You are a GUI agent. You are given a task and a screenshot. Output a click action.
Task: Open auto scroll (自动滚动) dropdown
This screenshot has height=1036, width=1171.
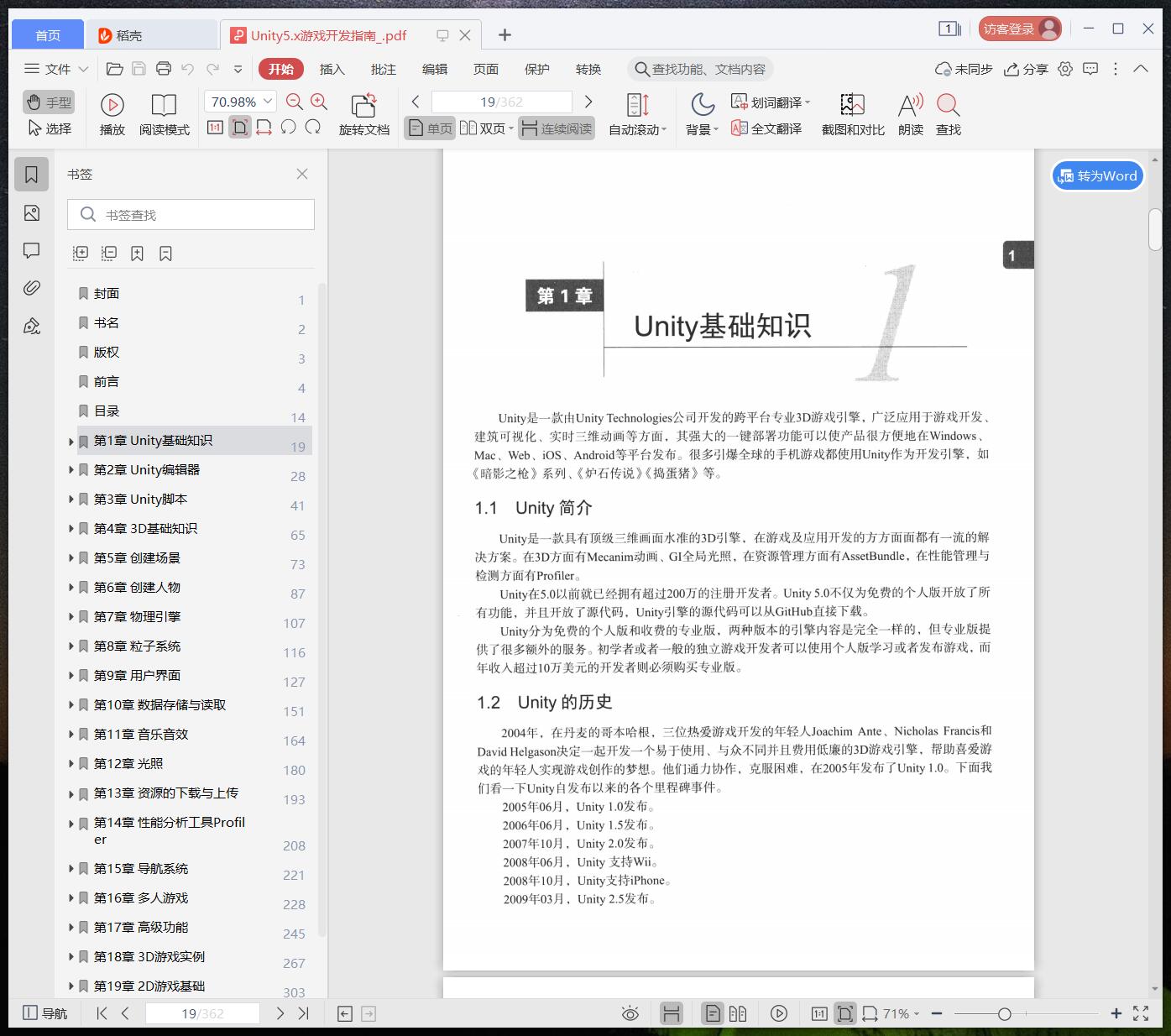pyautogui.click(x=637, y=114)
